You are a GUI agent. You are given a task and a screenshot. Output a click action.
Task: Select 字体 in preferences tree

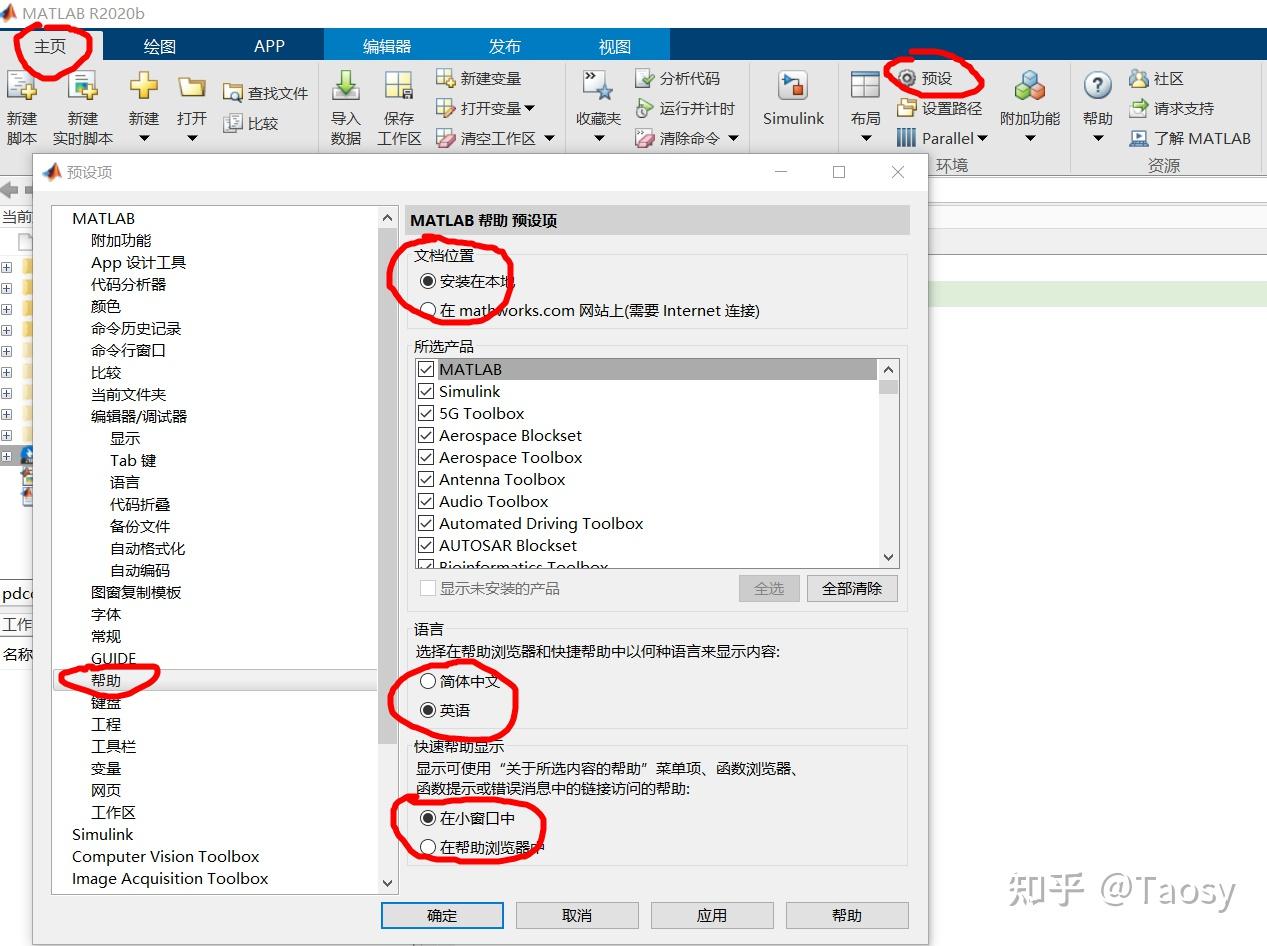coord(106,614)
